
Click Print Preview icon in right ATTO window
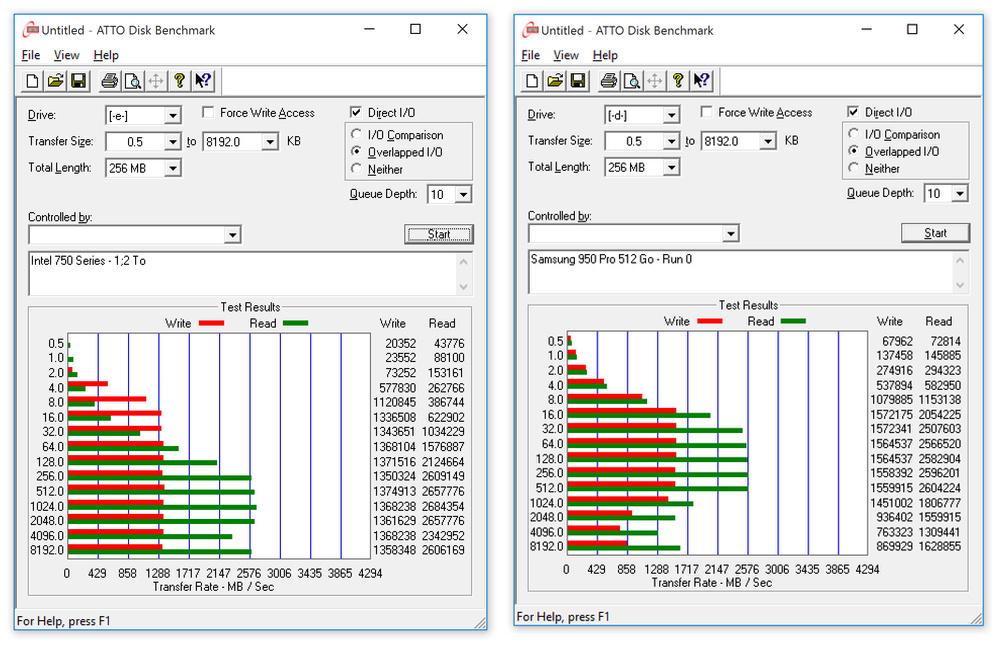coord(631,80)
